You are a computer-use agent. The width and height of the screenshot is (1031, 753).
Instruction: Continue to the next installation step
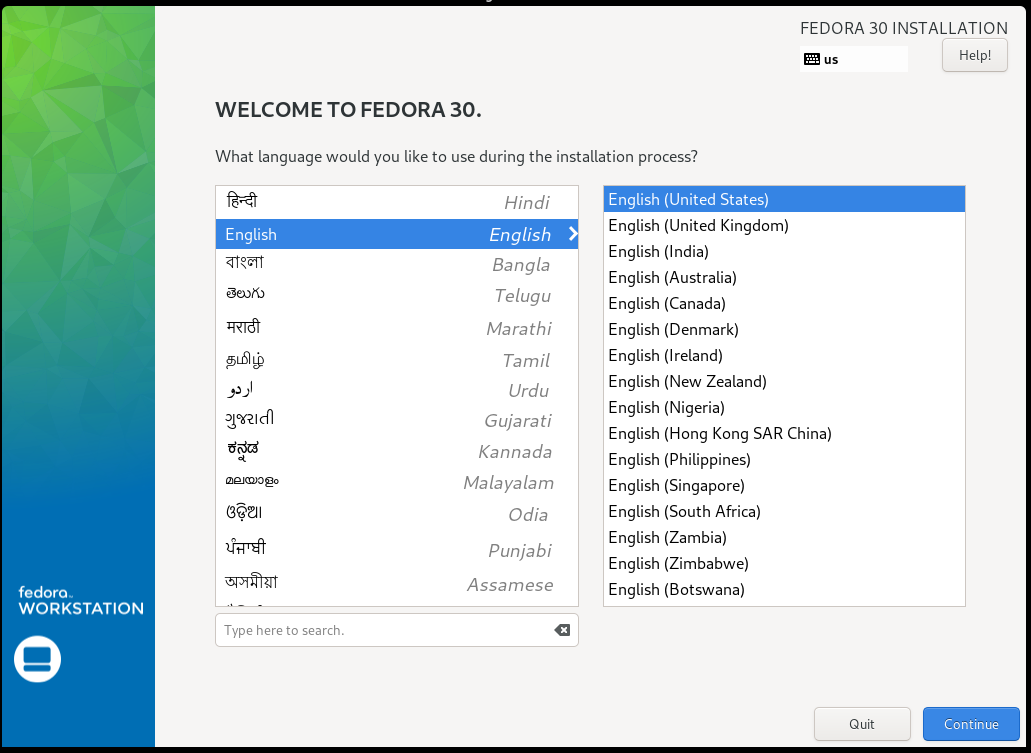pos(971,724)
